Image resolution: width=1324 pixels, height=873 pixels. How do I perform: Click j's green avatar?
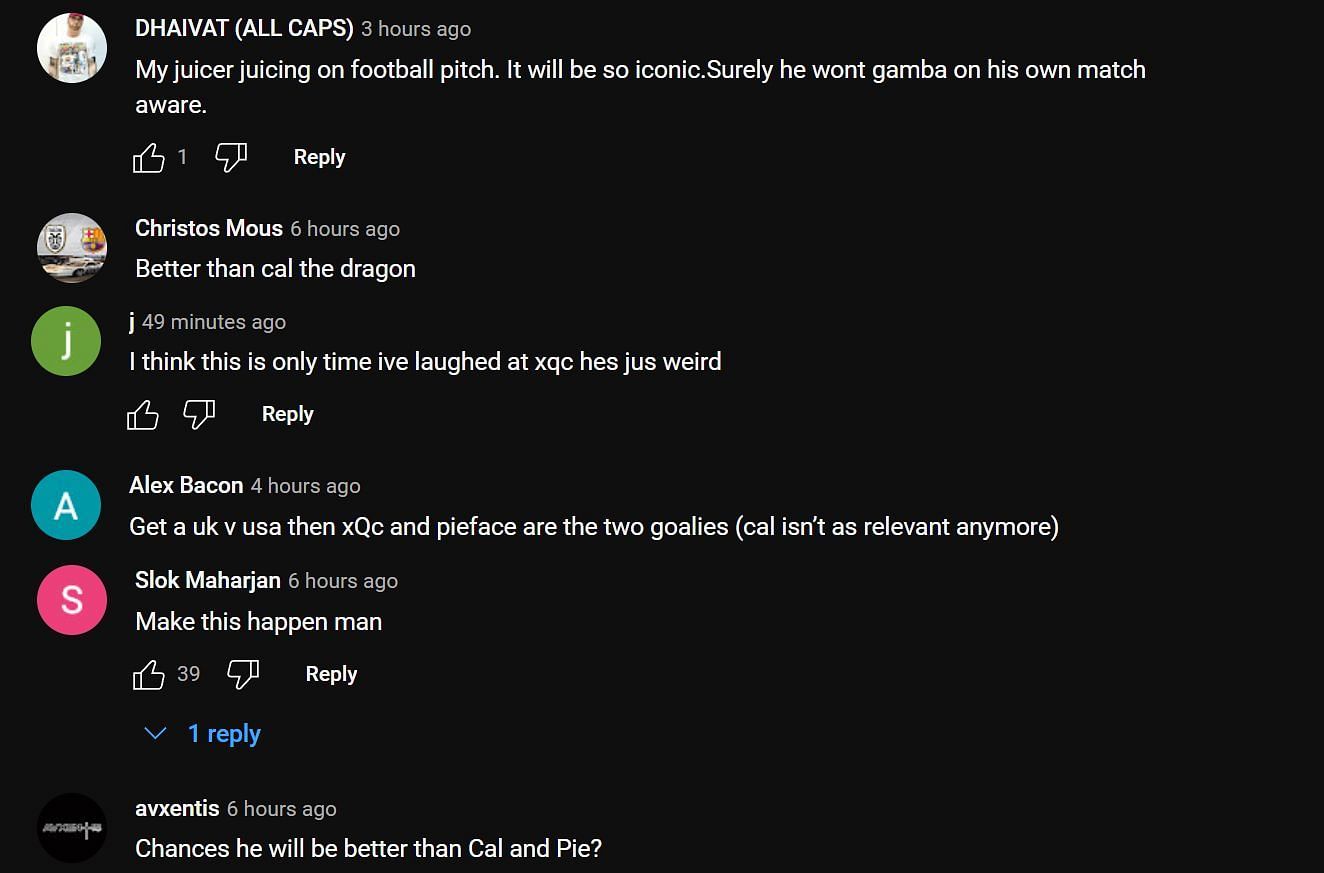[66, 341]
